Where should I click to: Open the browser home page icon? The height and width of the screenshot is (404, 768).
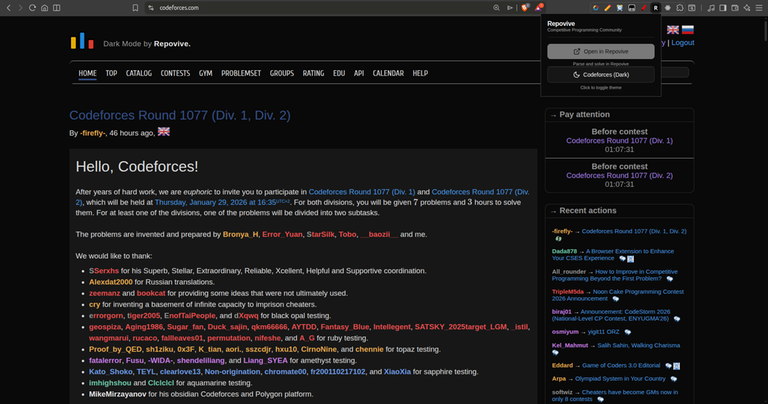45,8
